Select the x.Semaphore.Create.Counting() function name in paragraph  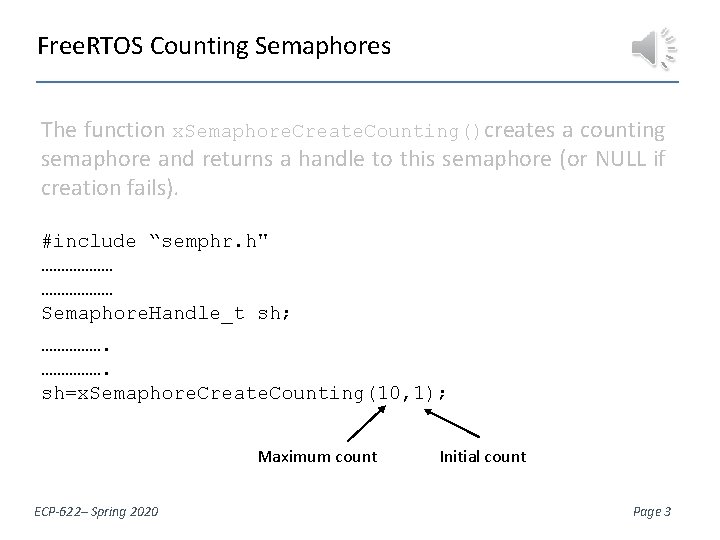328,132
